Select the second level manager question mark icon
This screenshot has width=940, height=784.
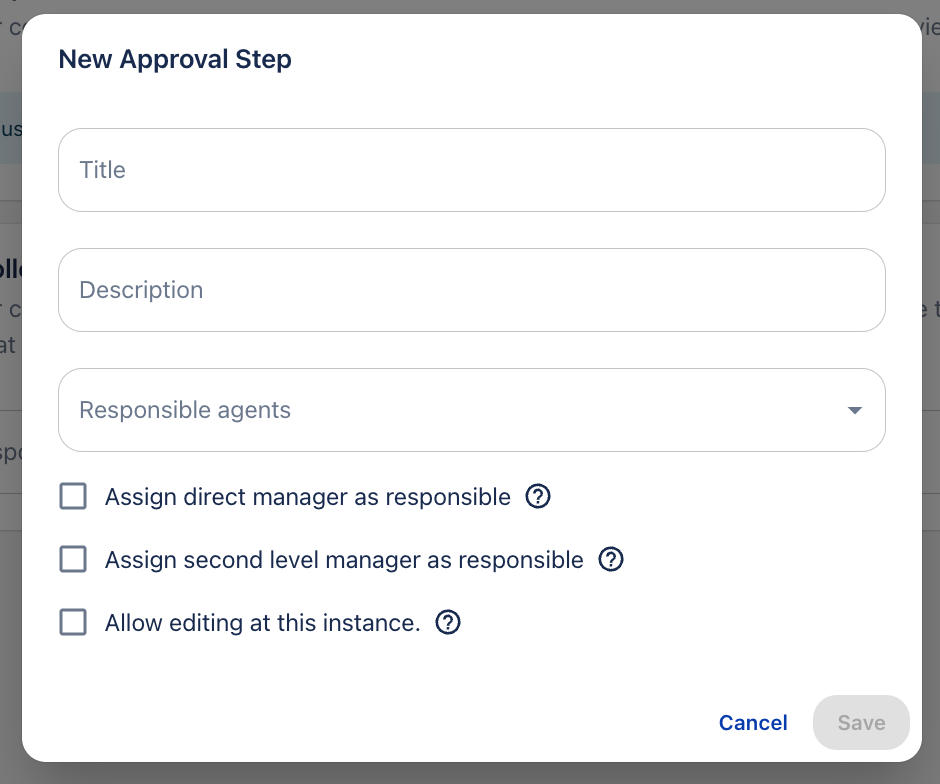tap(611, 559)
